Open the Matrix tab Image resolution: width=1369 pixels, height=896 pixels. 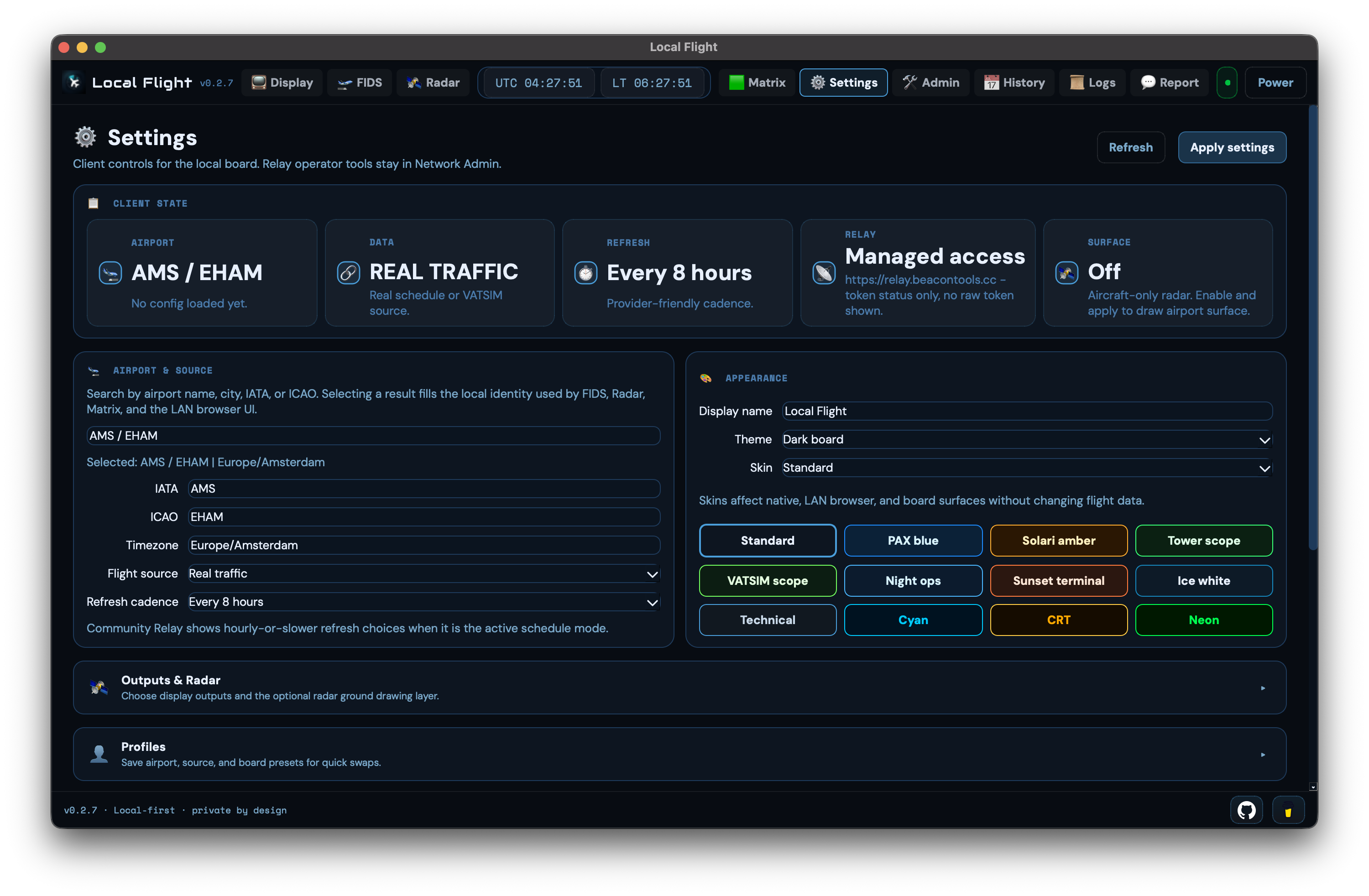pyautogui.click(x=757, y=83)
